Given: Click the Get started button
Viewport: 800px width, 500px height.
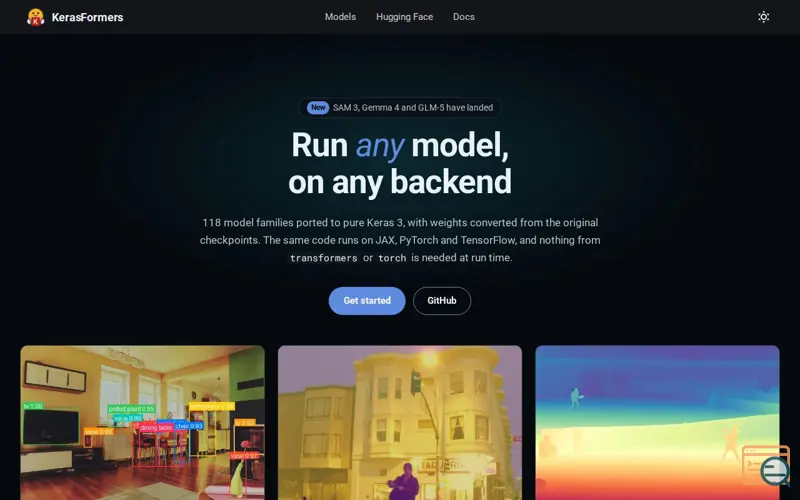Looking at the screenshot, I should 367,301.
